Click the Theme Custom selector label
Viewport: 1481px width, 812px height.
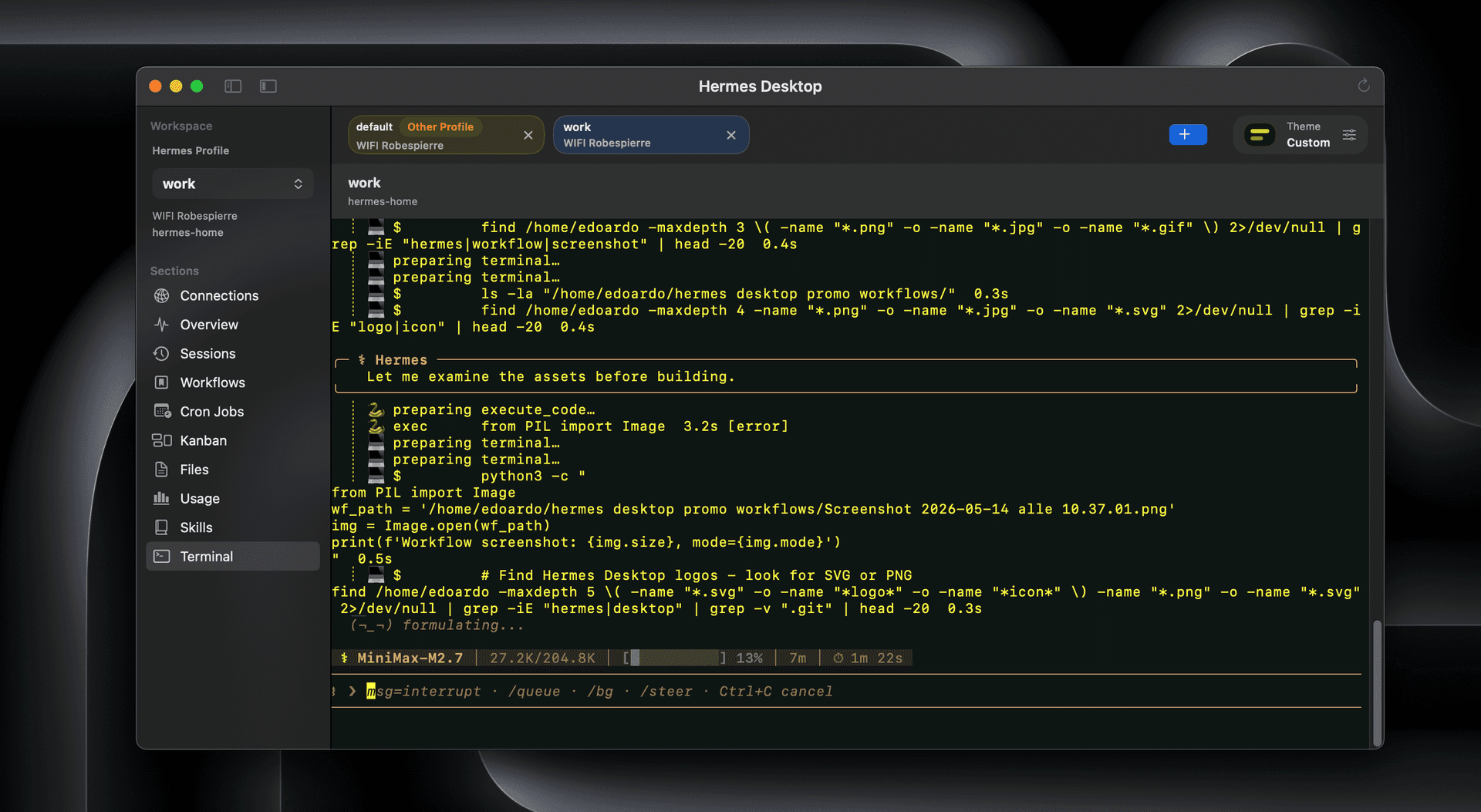(x=1308, y=135)
